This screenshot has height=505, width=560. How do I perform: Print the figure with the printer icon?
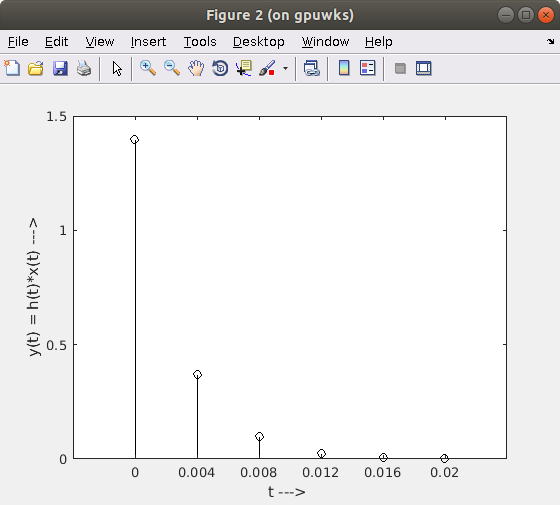click(84, 68)
